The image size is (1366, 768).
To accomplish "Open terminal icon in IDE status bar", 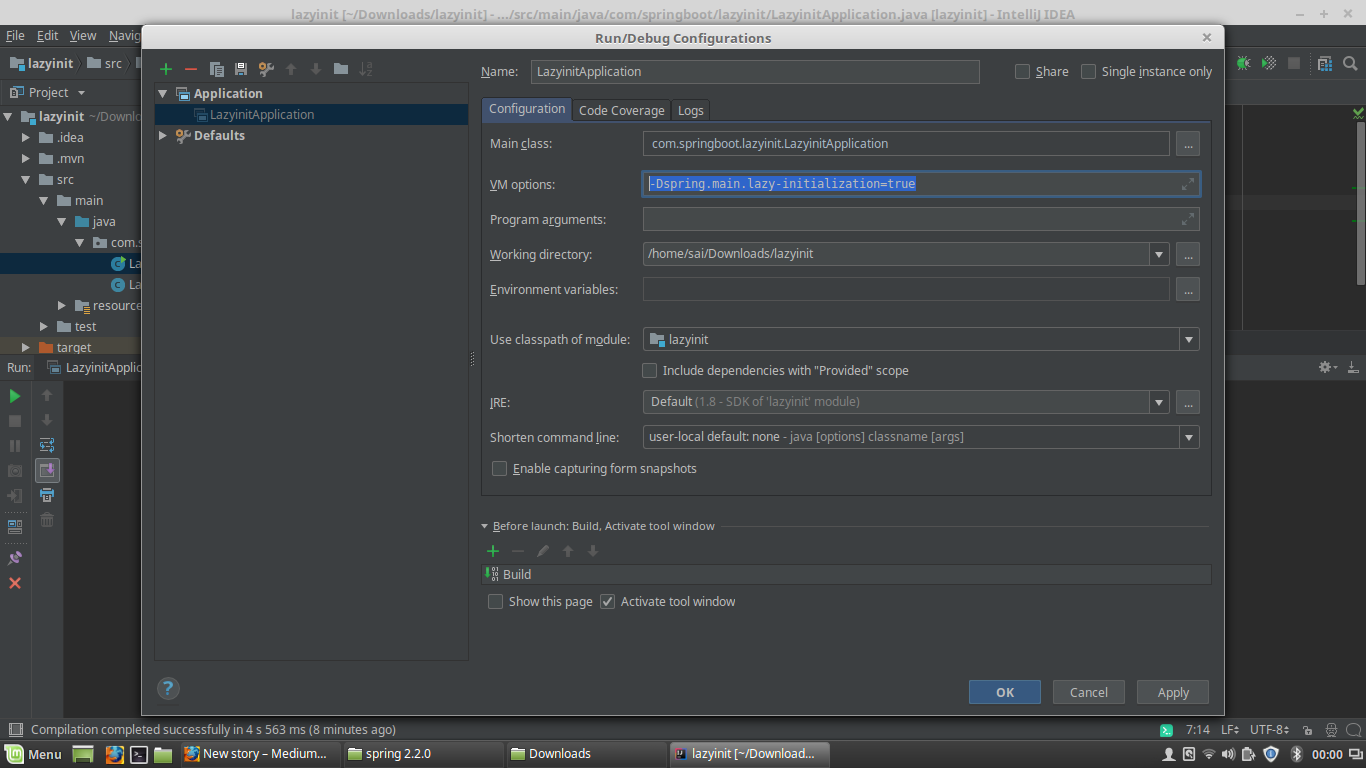I will click(x=1167, y=729).
